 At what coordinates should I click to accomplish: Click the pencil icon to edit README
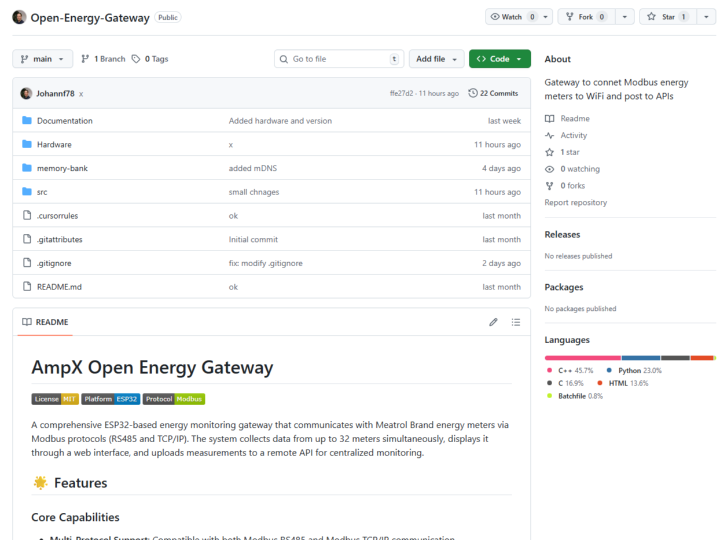493,322
